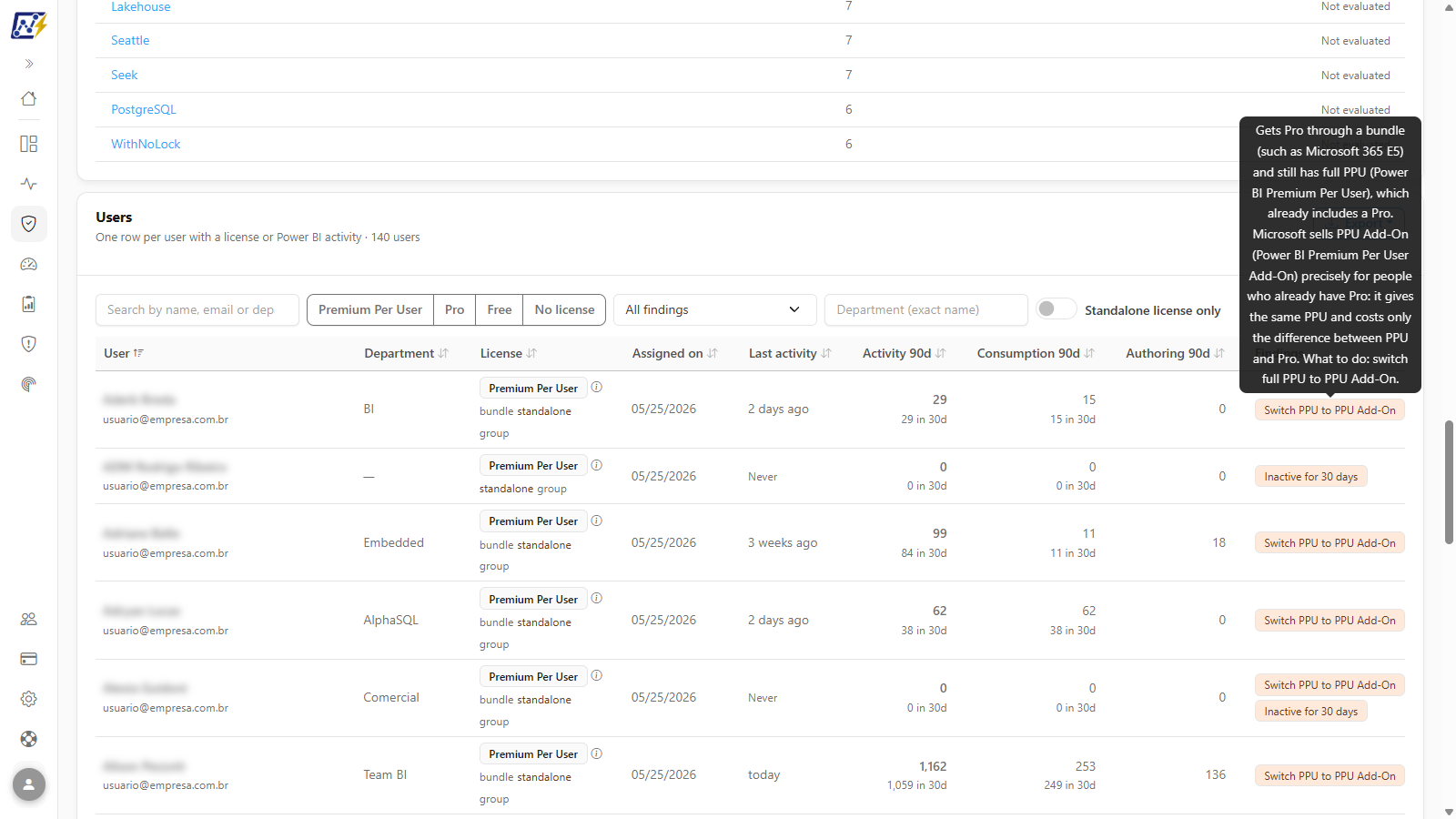Sort by the Last activity column
Screen dimensions: 1456x819
(x=790, y=353)
